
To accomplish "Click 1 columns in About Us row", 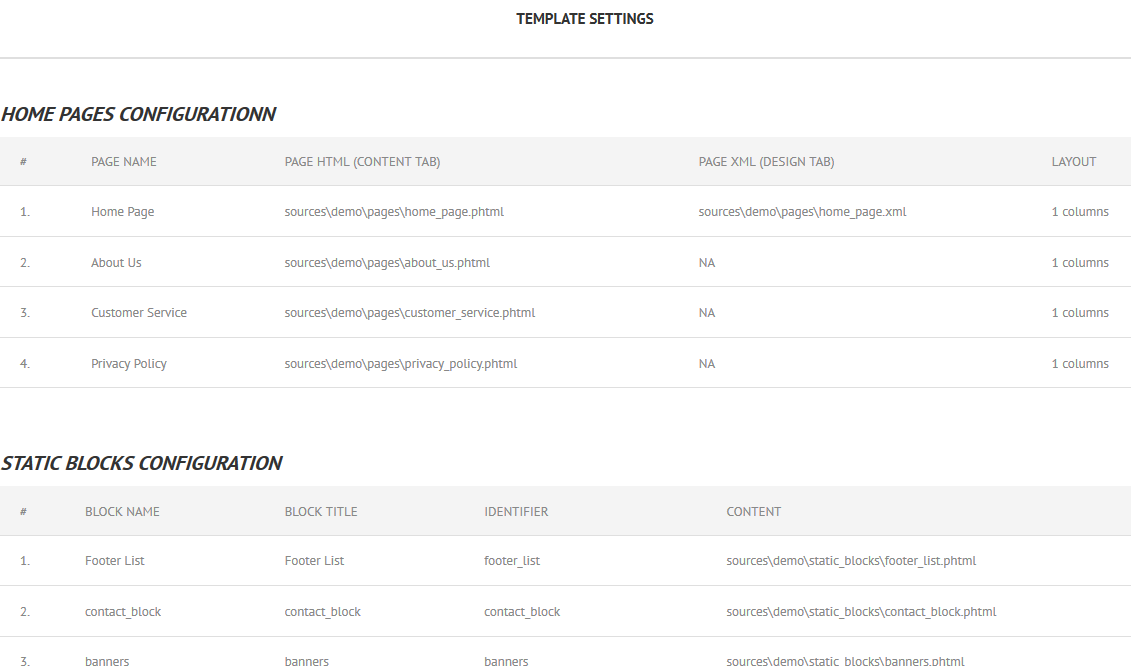I will (x=1080, y=263).
